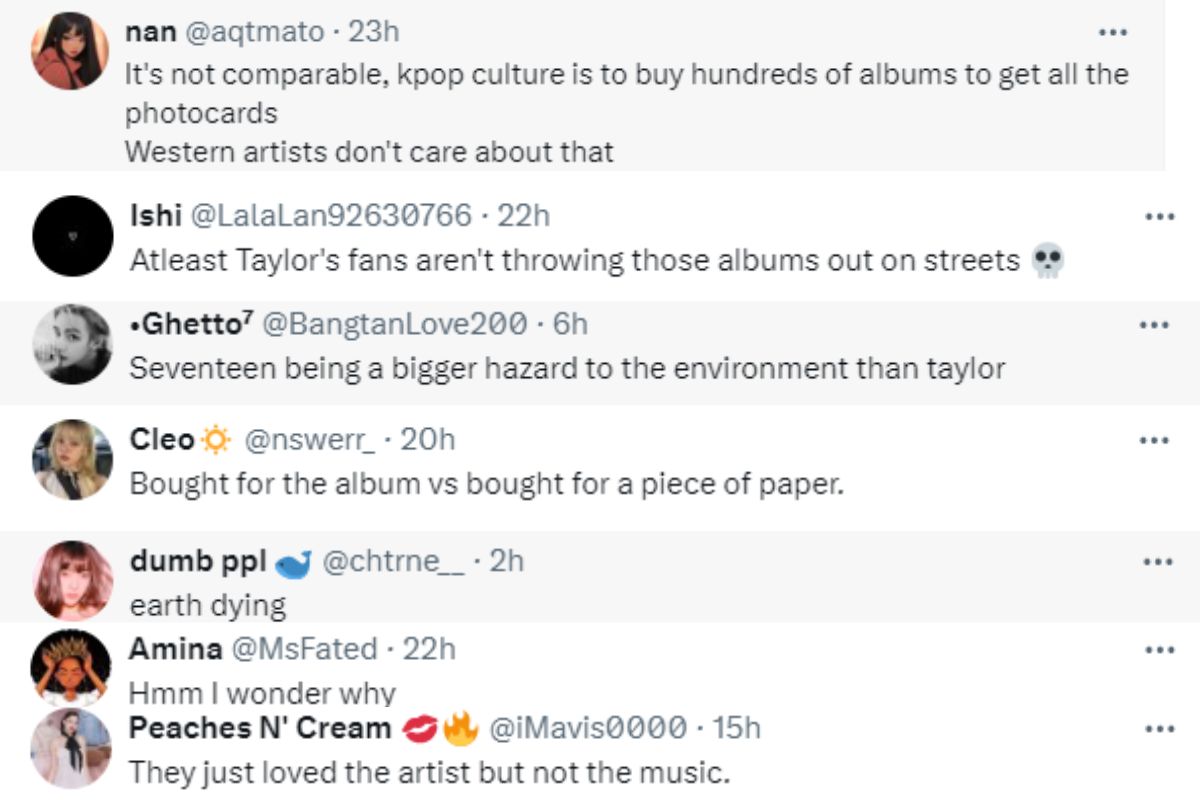This screenshot has width=1200, height=800.
Task: Click the @MsFated handle
Action: point(304,649)
